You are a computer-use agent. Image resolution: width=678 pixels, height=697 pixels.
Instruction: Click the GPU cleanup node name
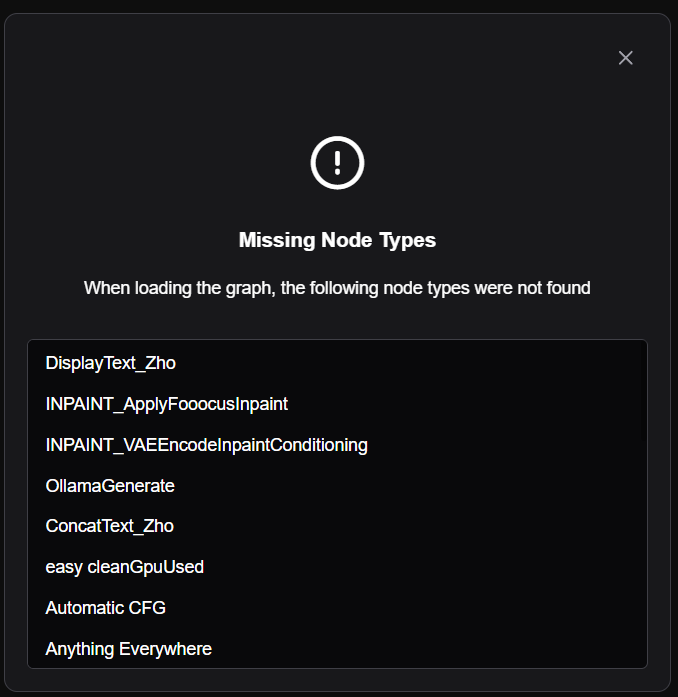tap(125, 567)
